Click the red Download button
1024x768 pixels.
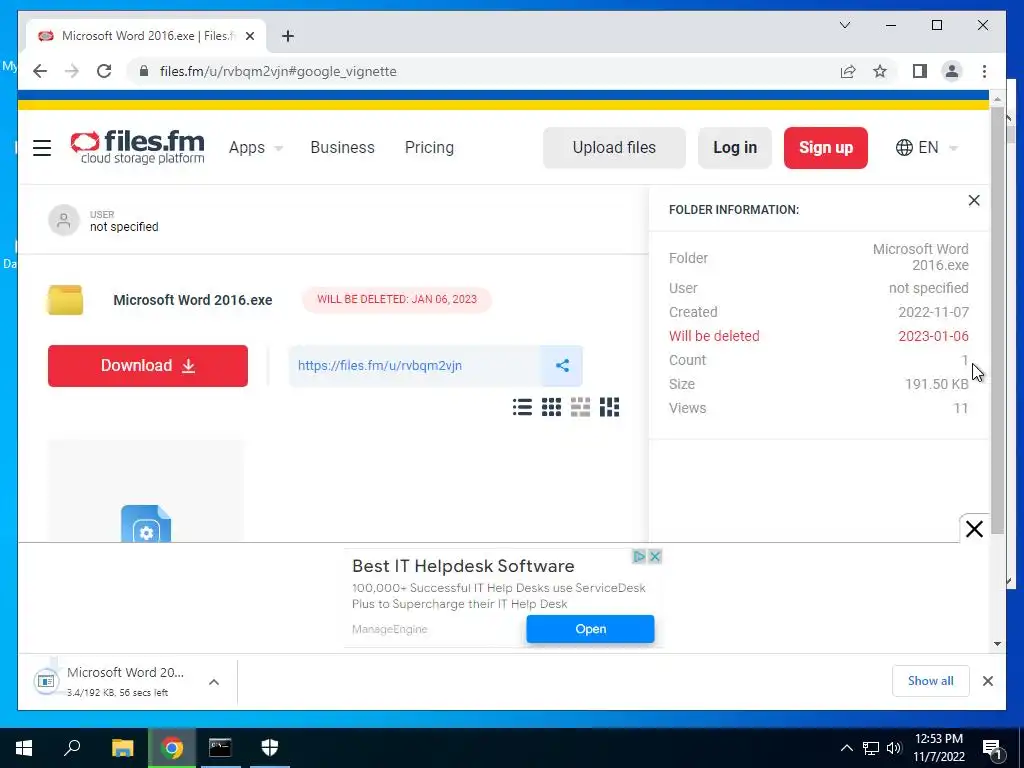[148, 366]
